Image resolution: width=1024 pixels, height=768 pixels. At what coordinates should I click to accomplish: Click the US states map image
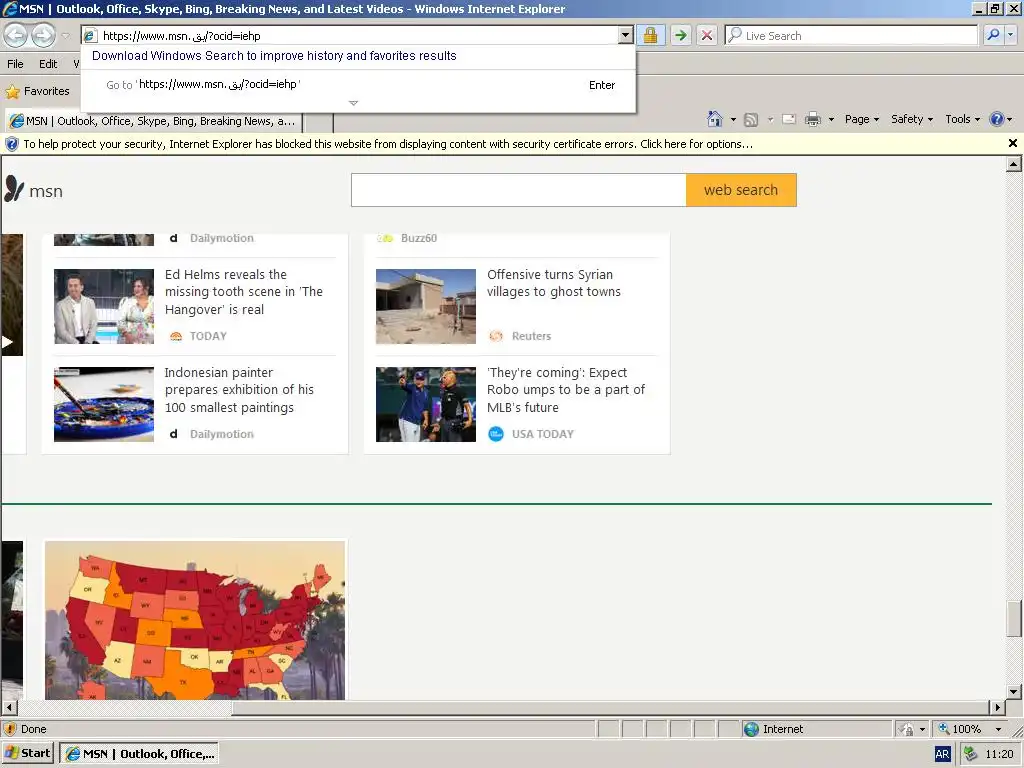(x=195, y=620)
